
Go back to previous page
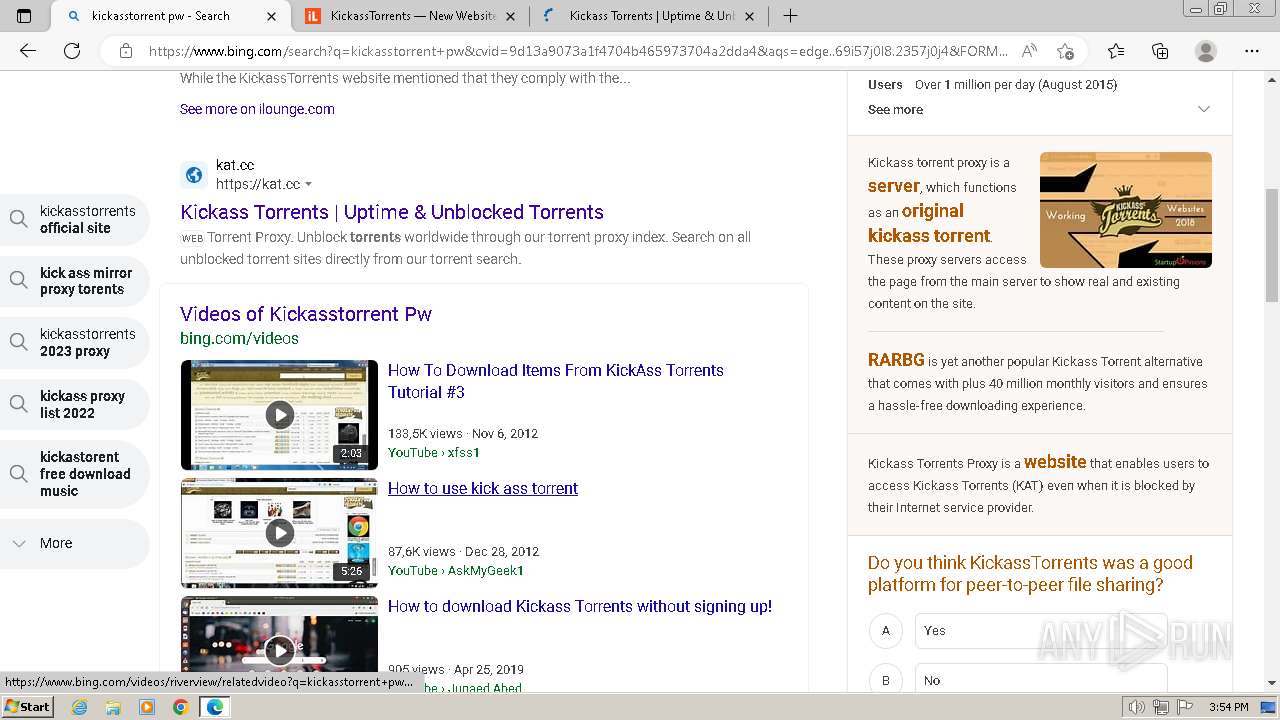coord(28,51)
